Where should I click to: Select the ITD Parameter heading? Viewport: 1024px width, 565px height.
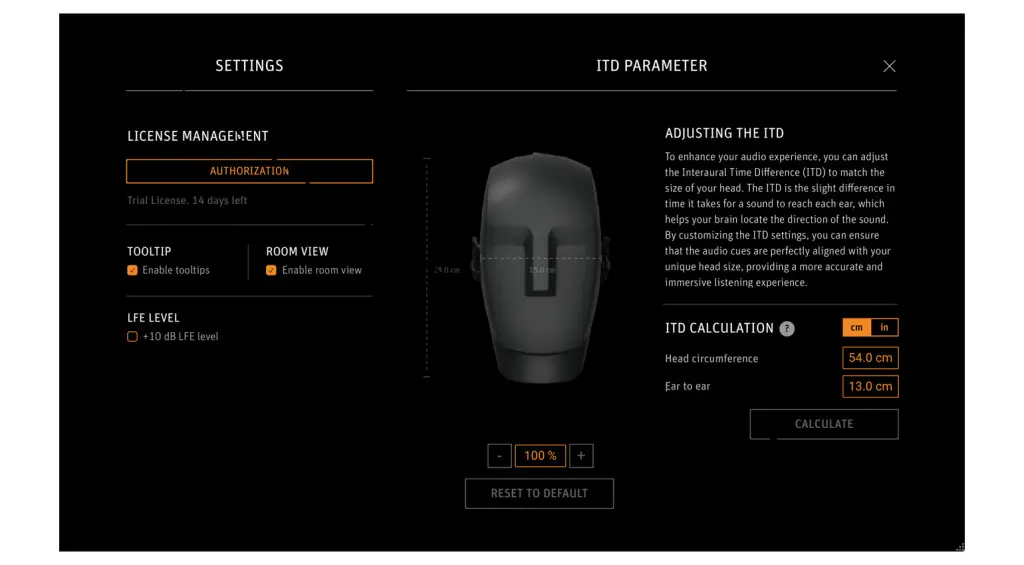(652, 66)
